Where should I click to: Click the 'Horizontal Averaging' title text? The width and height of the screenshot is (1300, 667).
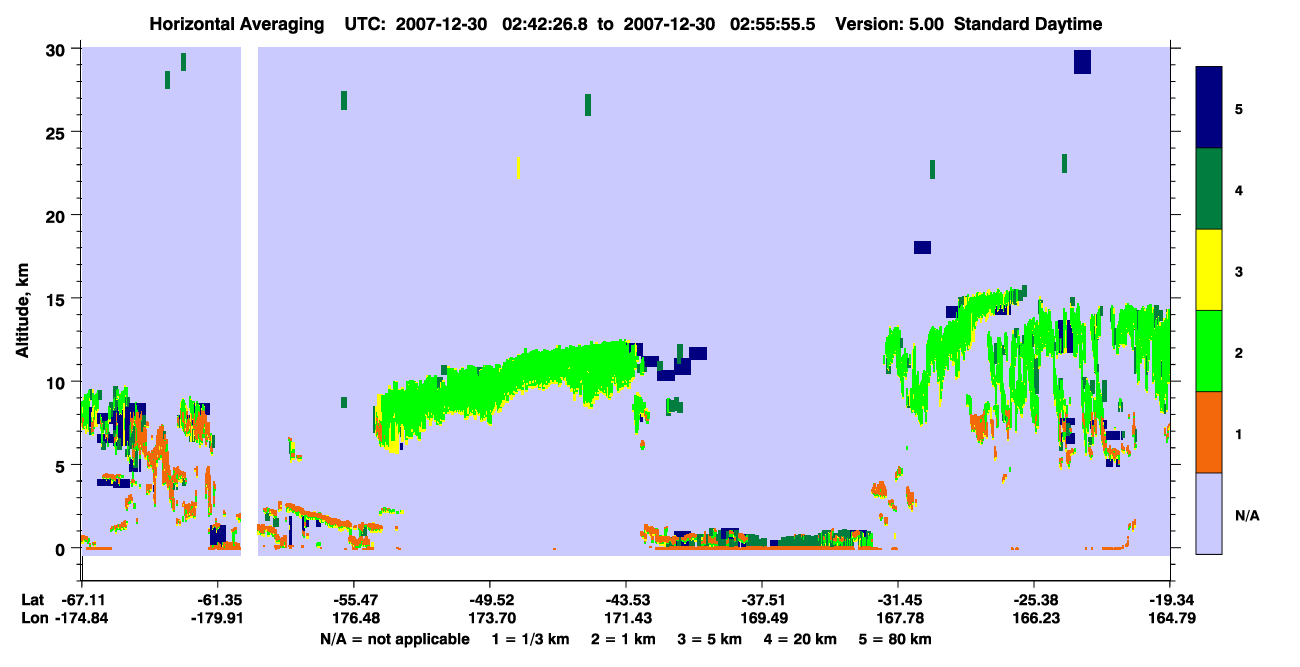click(235, 24)
